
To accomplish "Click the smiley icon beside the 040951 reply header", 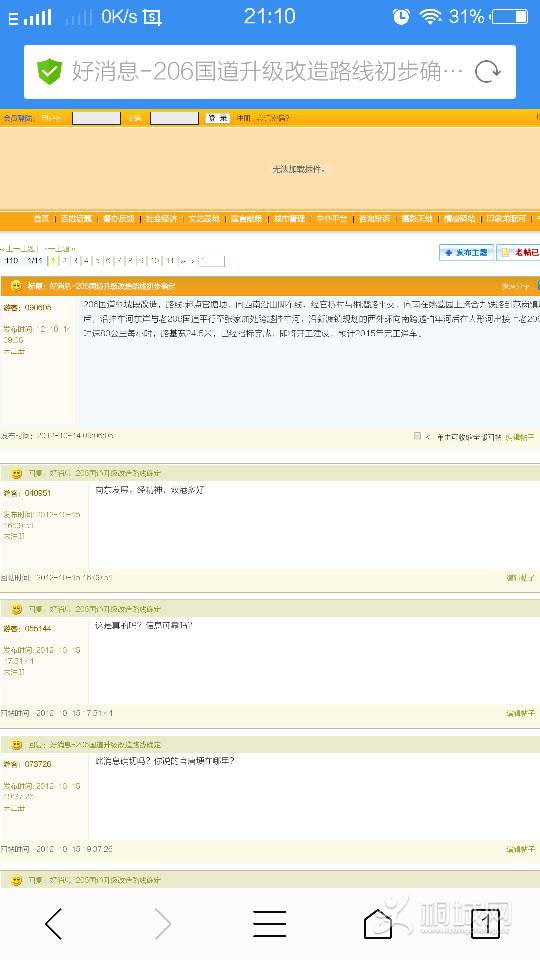I will tap(17, 473).
